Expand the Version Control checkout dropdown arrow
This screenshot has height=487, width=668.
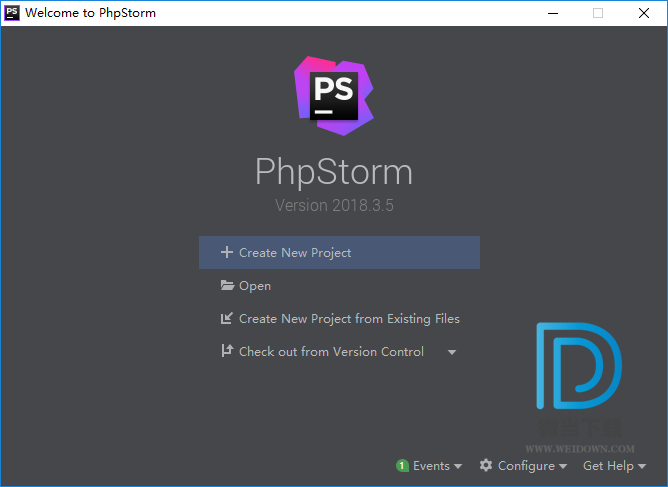[452, 352]
